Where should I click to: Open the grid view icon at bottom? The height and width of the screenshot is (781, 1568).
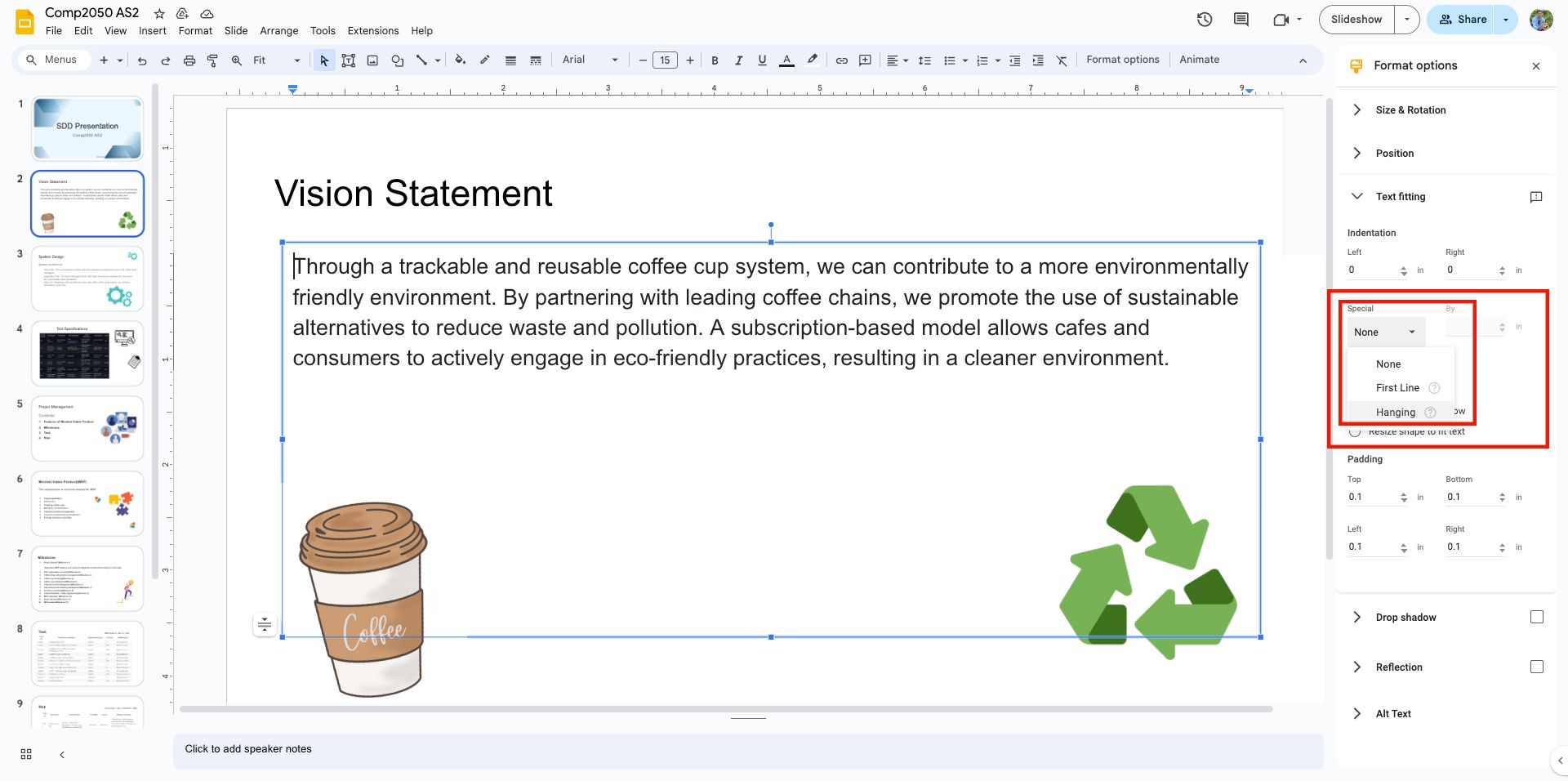pyautogui.click(x=26, y=755)
